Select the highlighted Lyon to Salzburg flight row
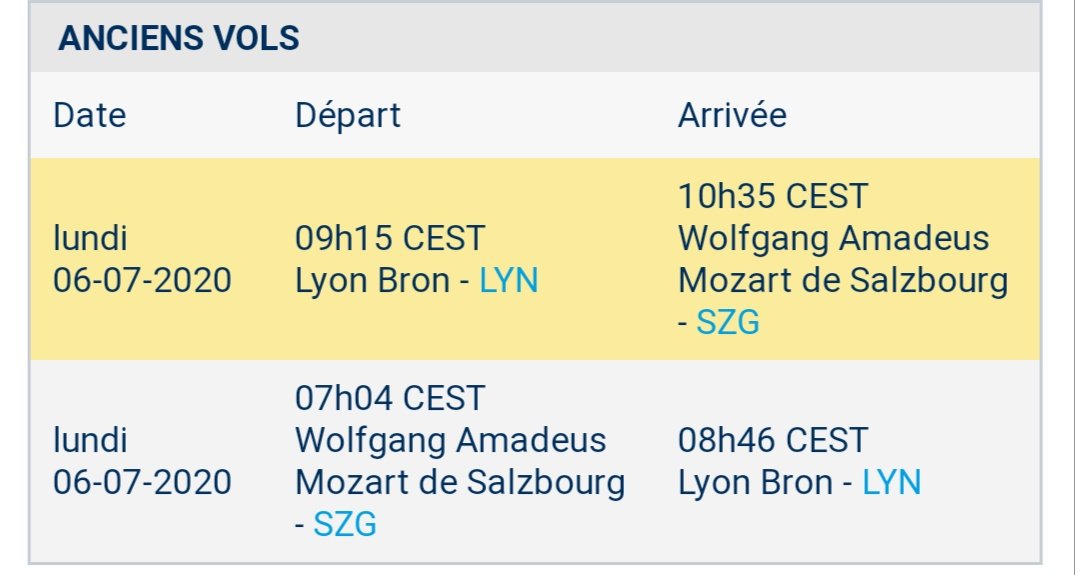This screenshot has height=575, width=1075. [535, 259]
